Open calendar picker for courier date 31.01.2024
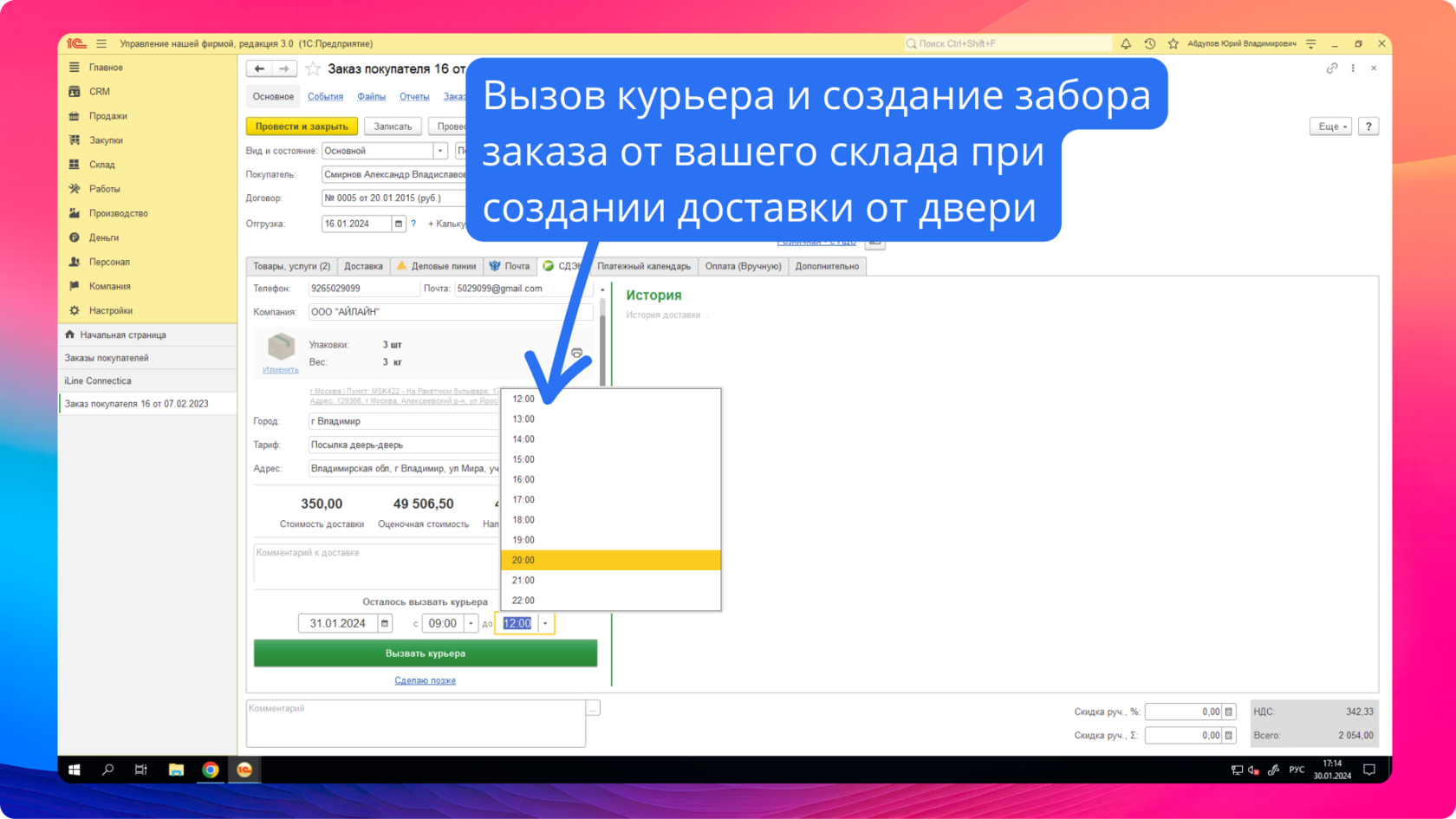Screen dimensions: 1456x819 385,623
